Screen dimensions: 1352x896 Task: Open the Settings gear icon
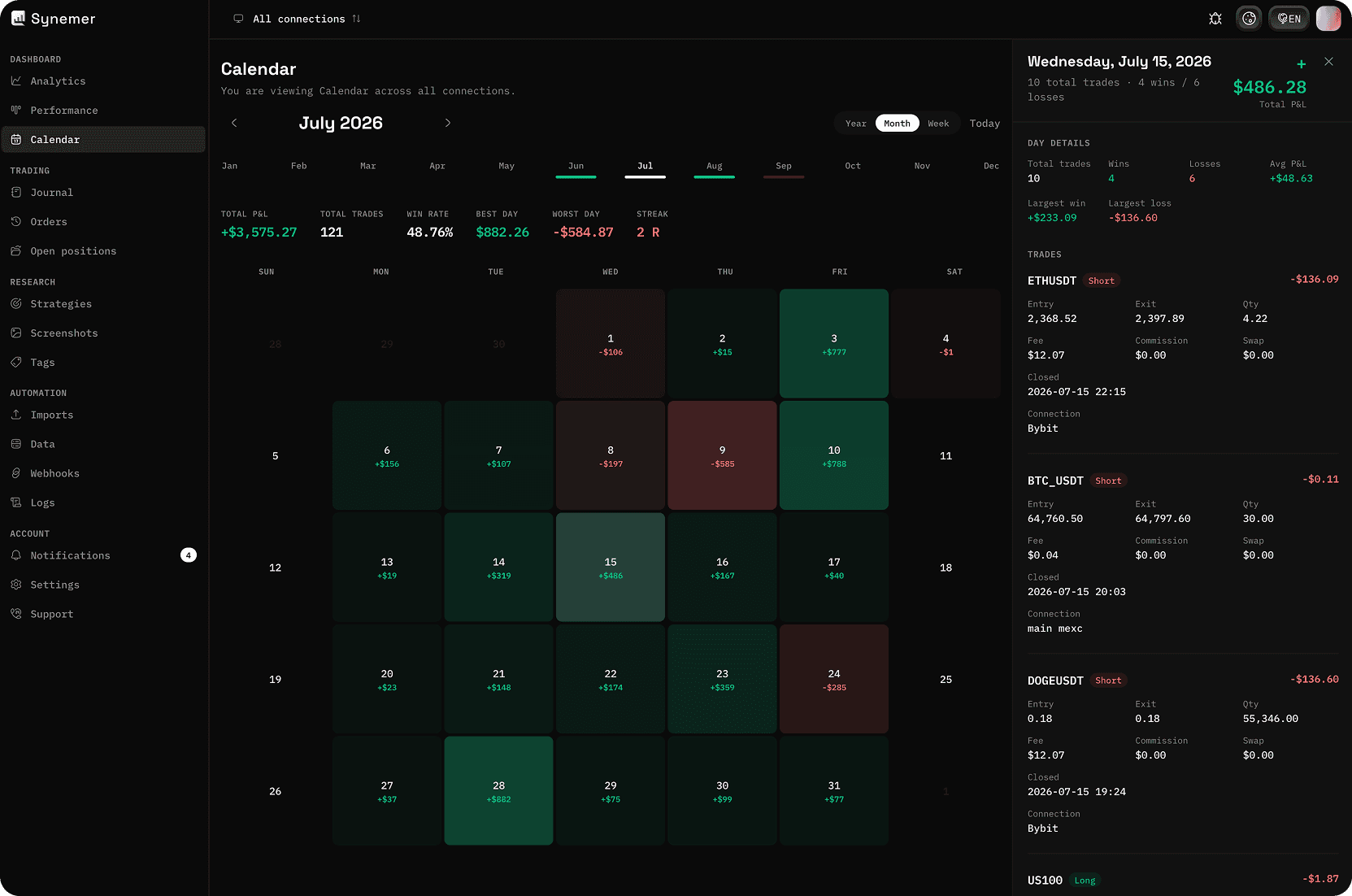coord(16,585)
